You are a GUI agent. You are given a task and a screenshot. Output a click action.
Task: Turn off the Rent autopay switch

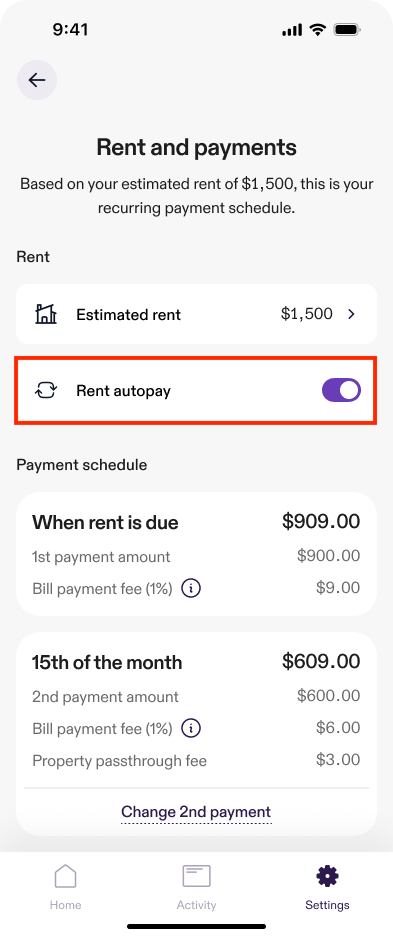pyautogui.click(x=341, y=391)
